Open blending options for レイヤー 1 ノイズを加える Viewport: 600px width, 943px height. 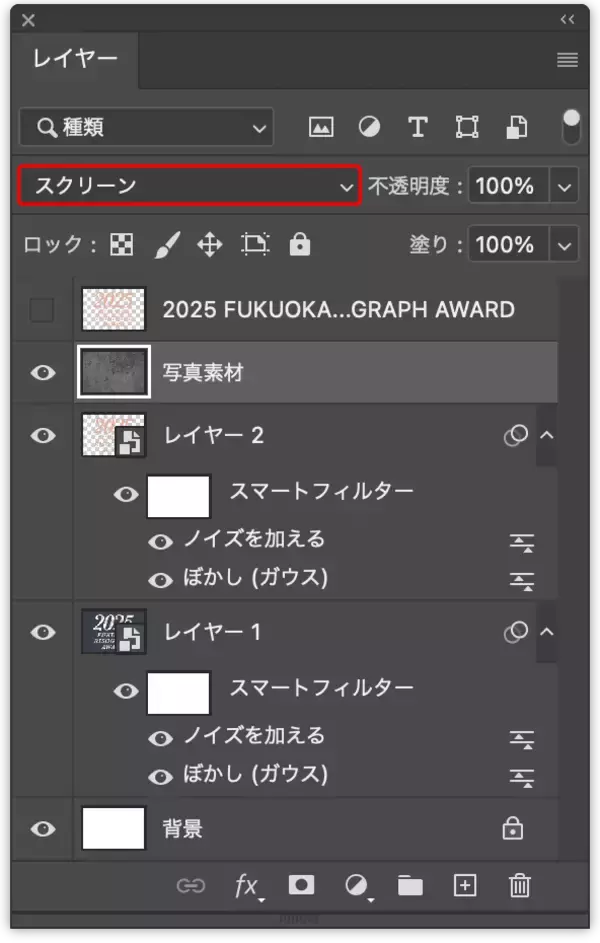click(x=521, y=740)
